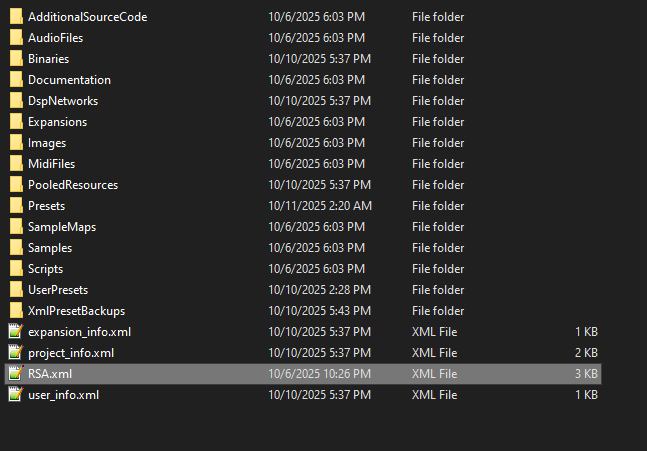Click the XmlPresetBackups folder icon
Viewport: 647px width, 451px height.
[x=15, y=311]
